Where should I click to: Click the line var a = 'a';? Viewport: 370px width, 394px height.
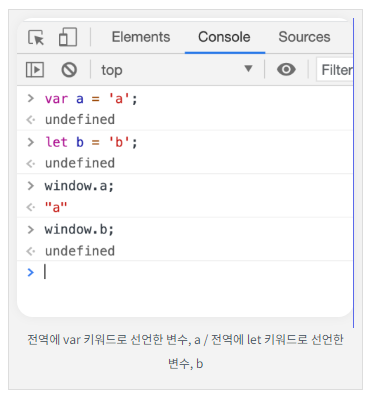tap(91, 99)
